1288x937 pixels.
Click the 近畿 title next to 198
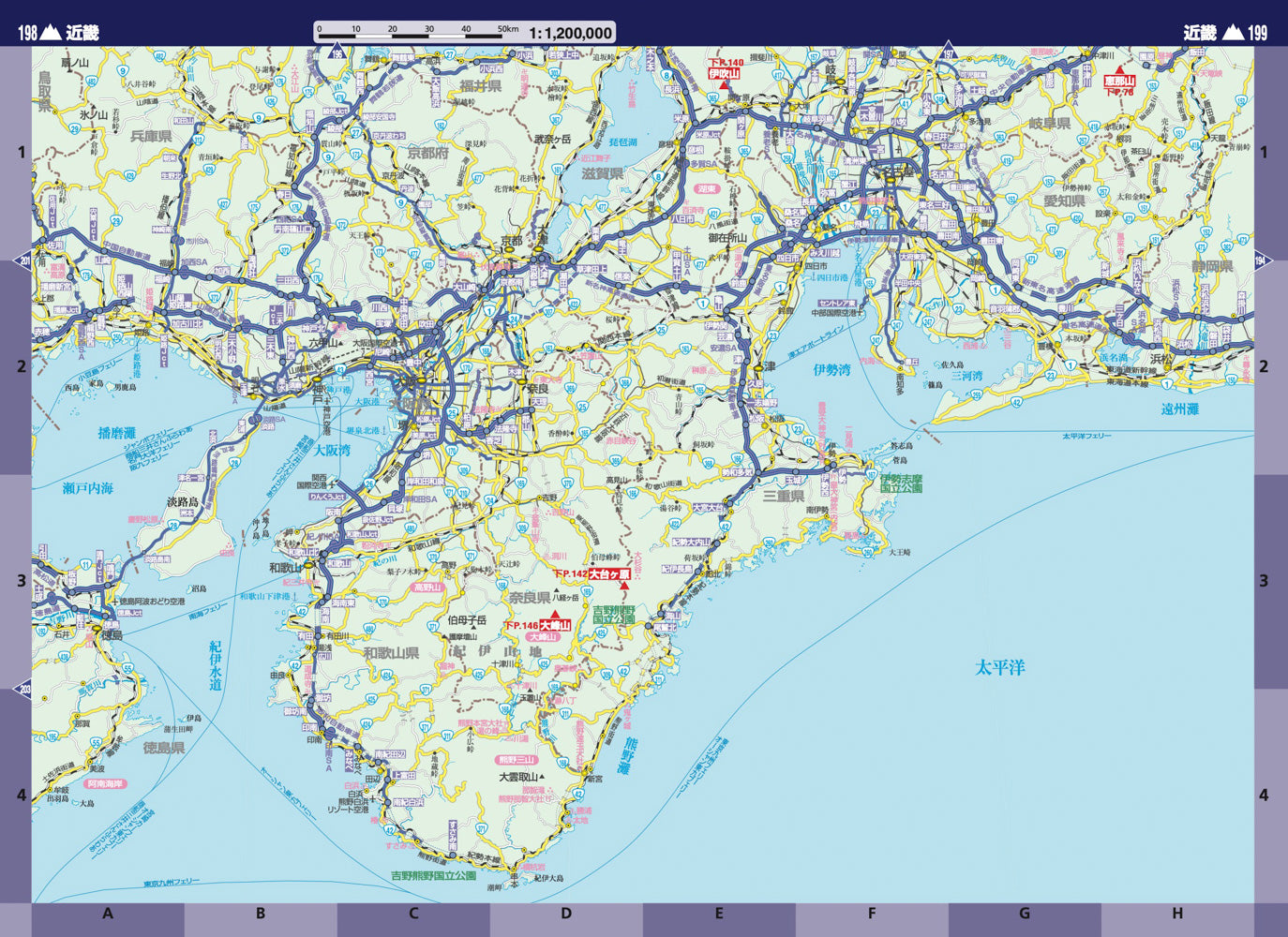click(82, 33)
